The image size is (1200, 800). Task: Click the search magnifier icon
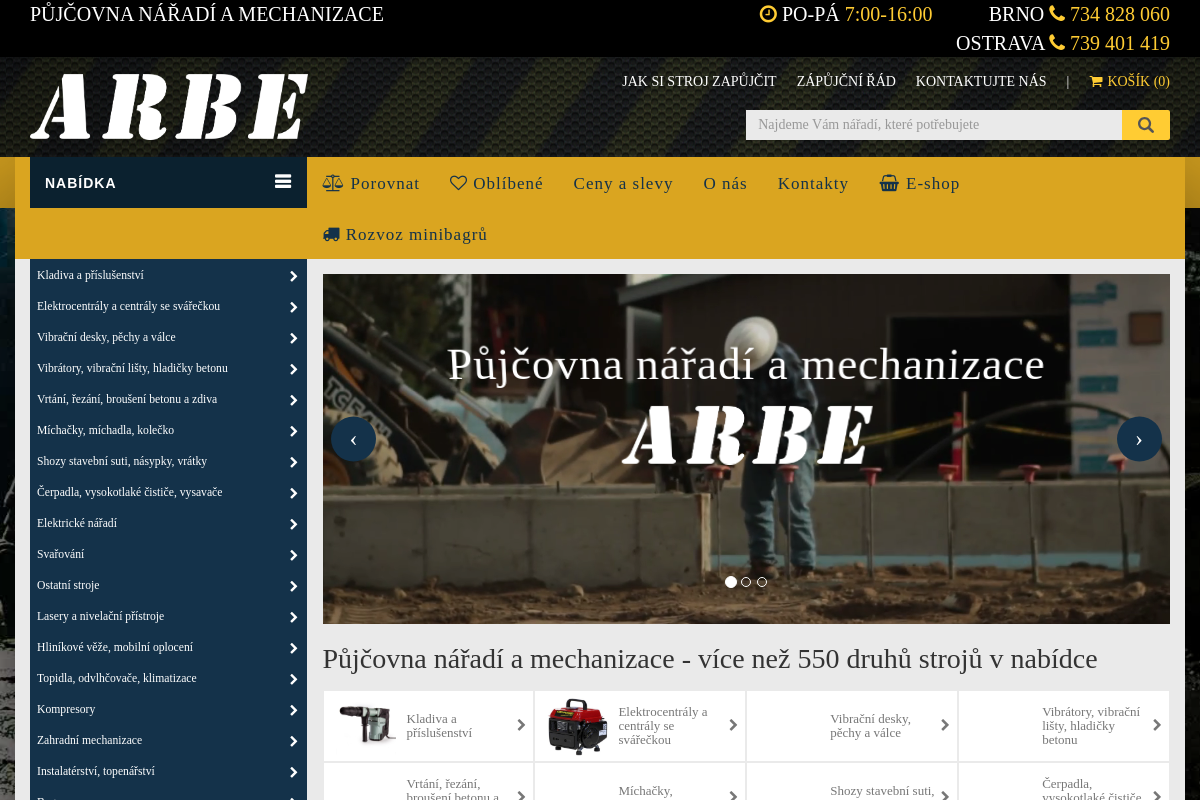point(1145,124)
